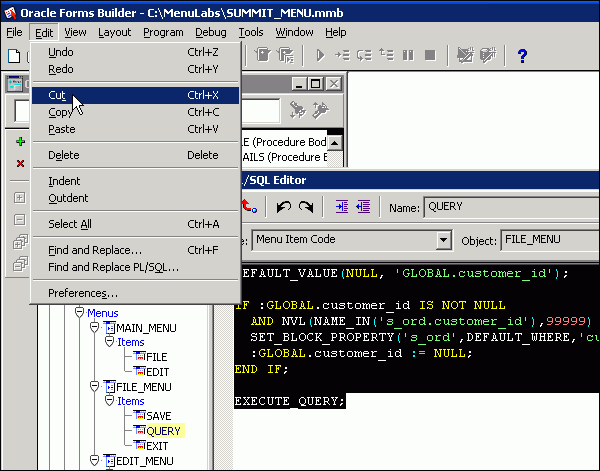Open the File menu
600x471 pixels.
[14, 33]
